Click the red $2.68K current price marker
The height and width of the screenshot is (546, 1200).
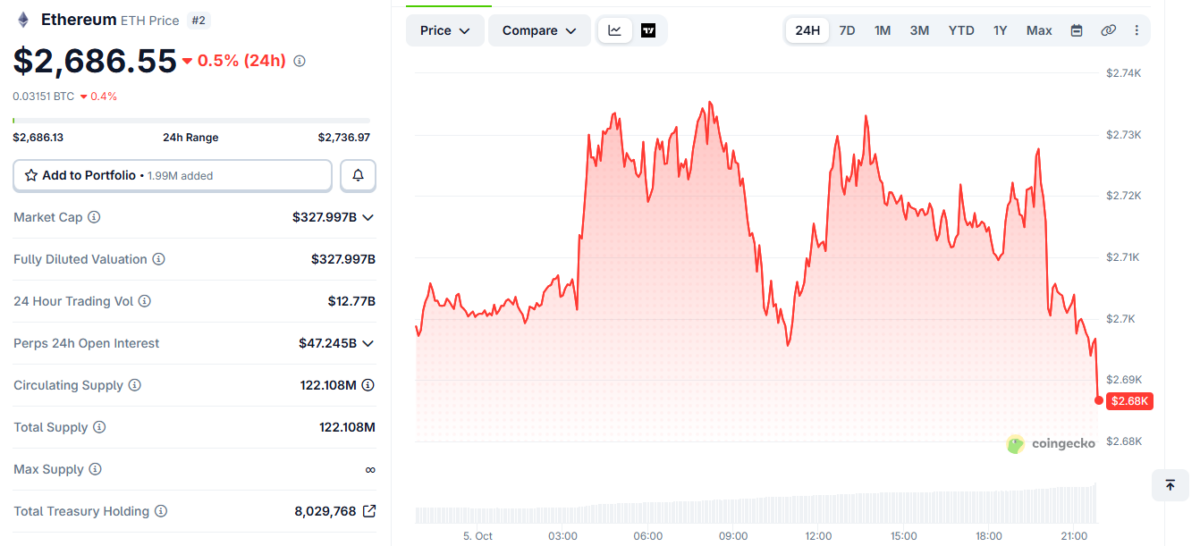pos(1130,401)
